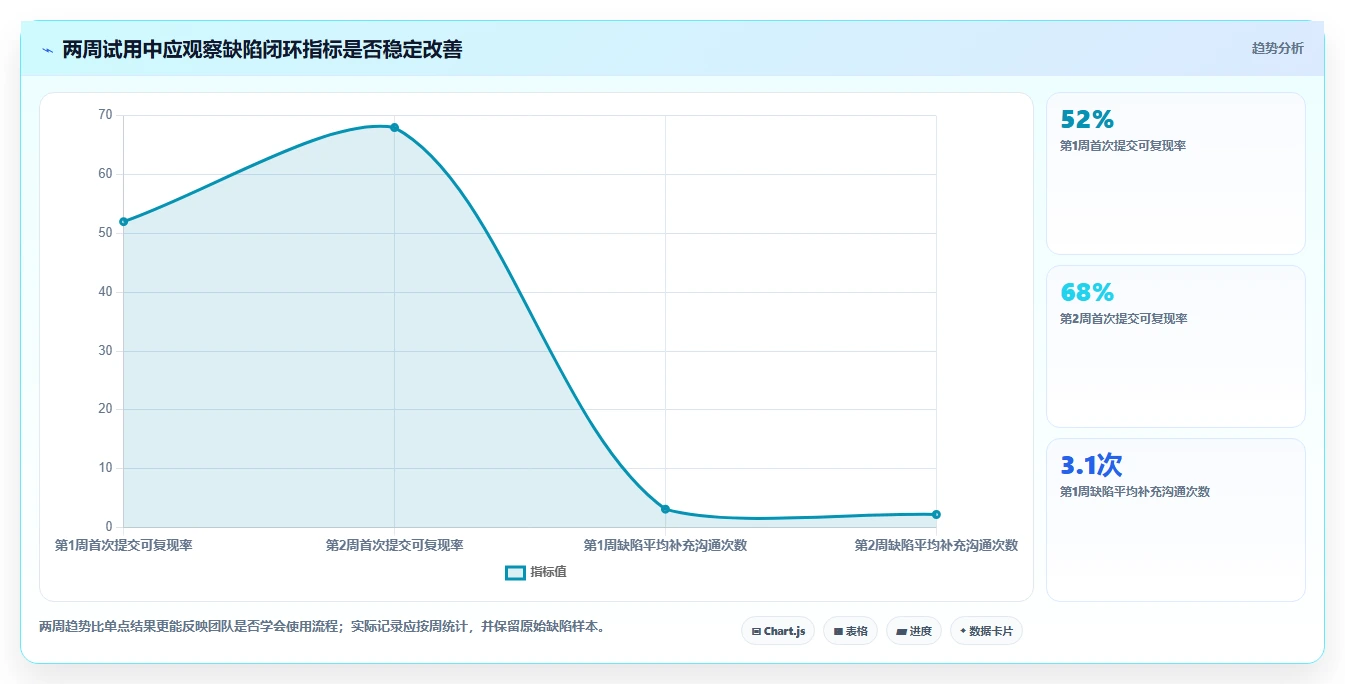Click the y-axis tick 70

click(x=105, y=115)
